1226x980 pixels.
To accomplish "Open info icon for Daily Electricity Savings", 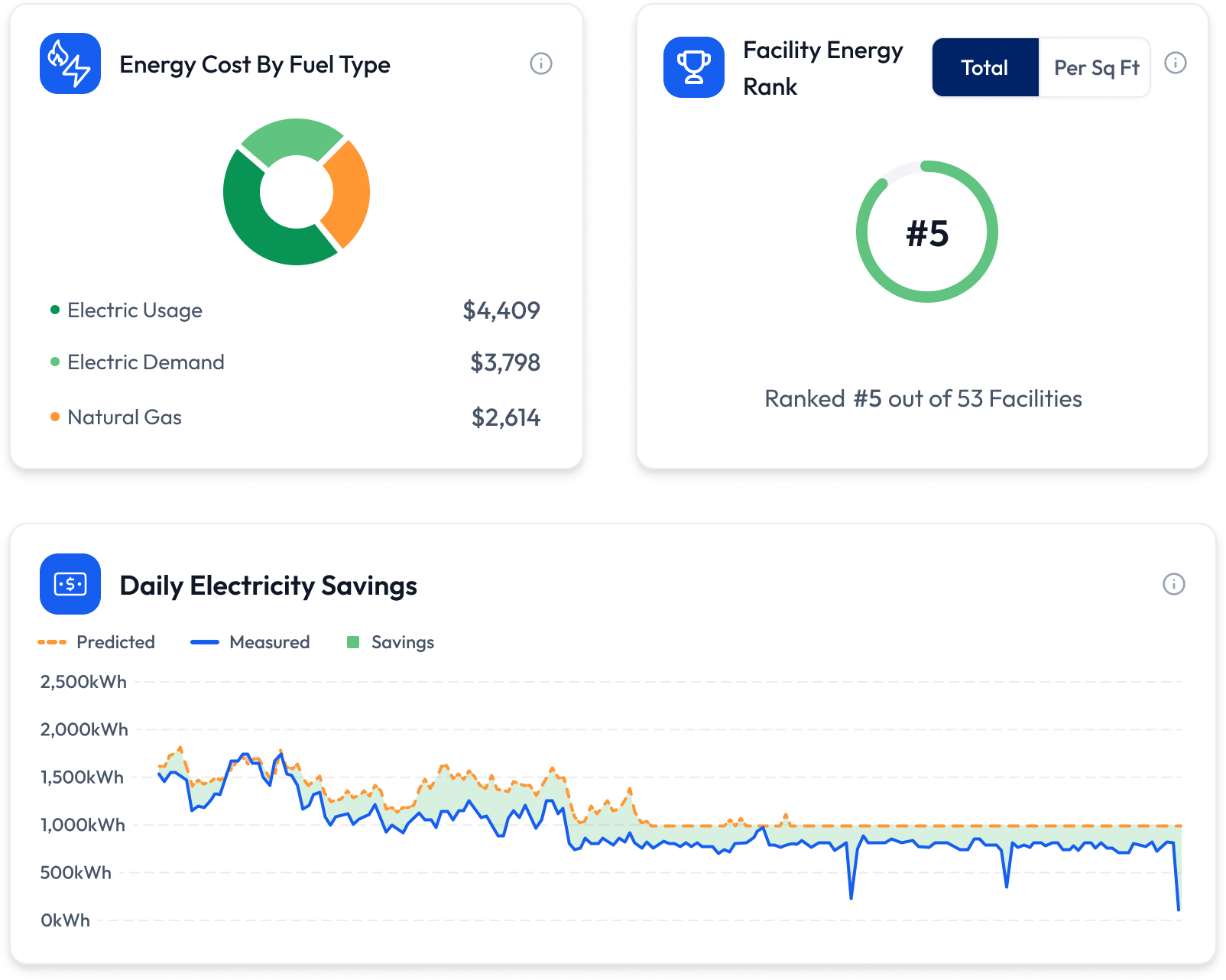I will [x=1173, y=584].
